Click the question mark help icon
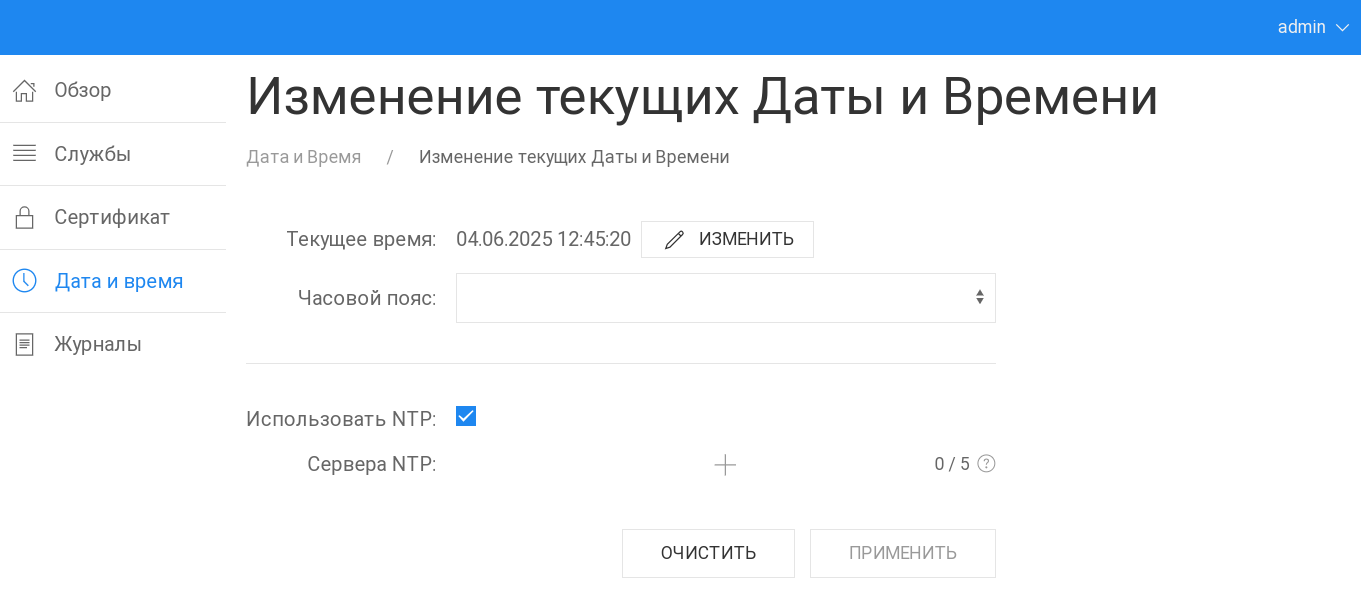Screen dimensions: 1361x600 click(986, 464)
